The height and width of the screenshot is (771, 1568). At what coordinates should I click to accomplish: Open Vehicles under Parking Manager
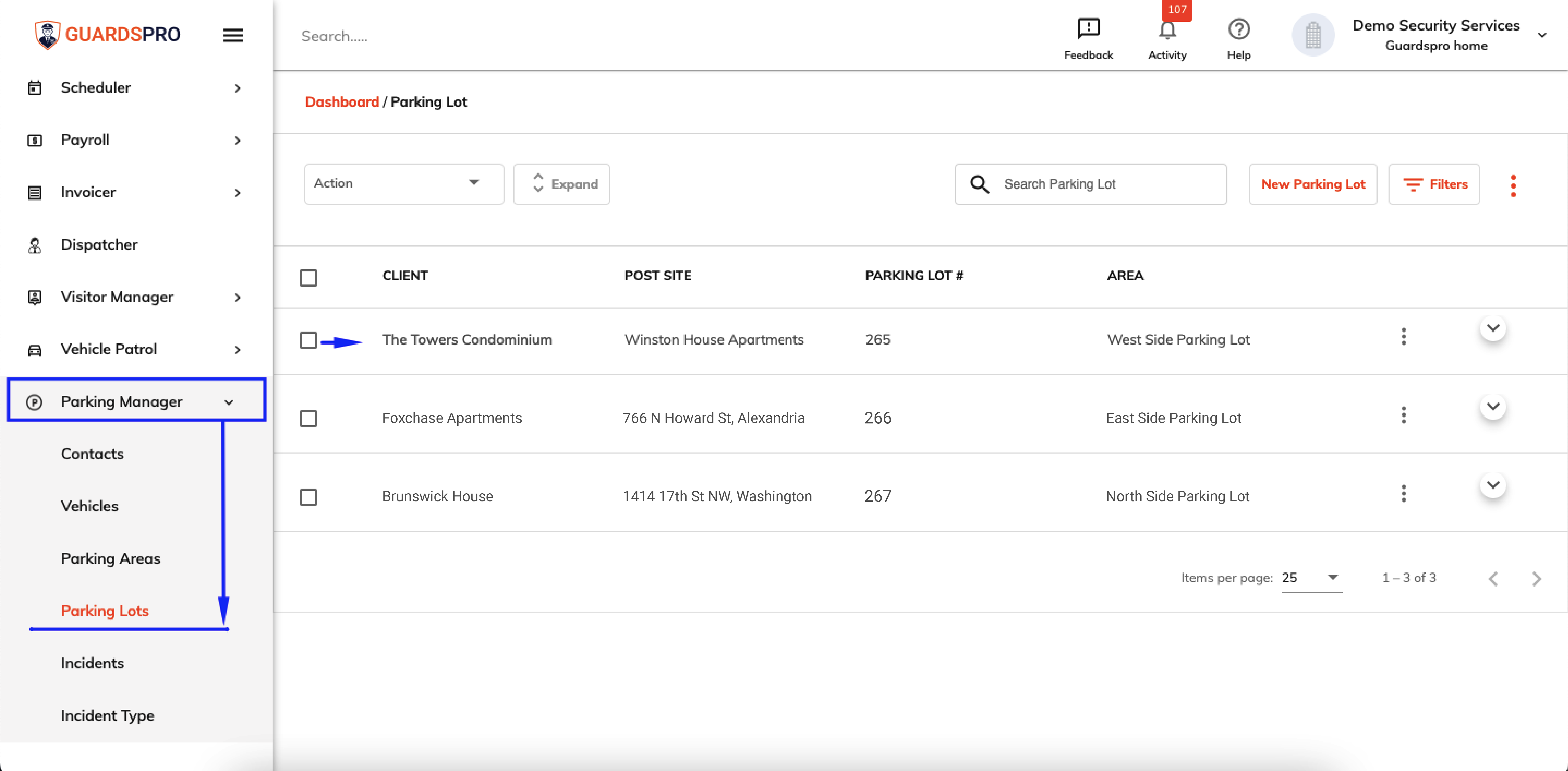[89, 506]
